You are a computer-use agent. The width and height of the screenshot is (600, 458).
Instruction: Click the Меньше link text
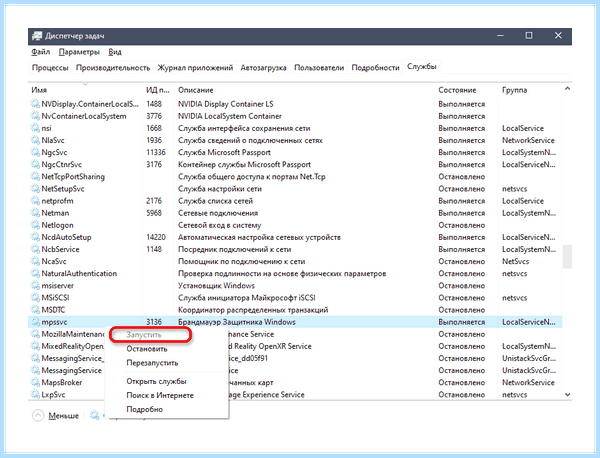pos(64,416)
